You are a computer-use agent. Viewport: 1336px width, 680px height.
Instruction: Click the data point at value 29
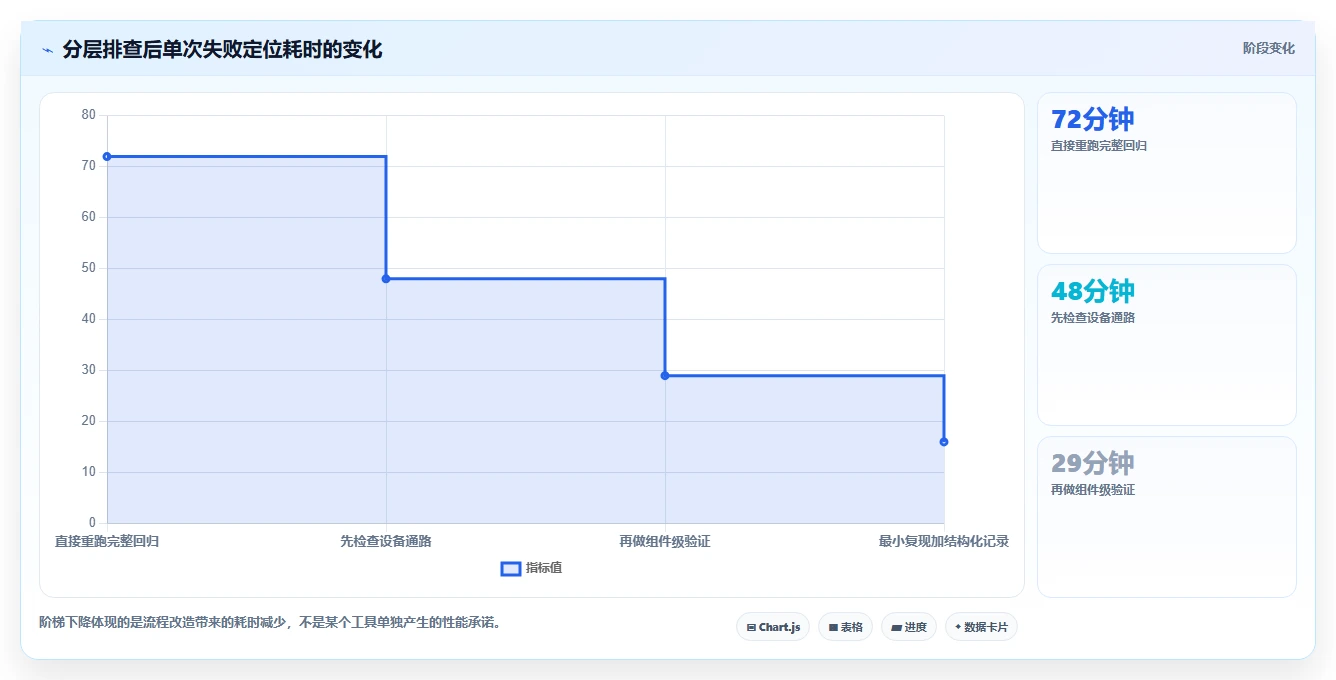[x=665, y=375]
